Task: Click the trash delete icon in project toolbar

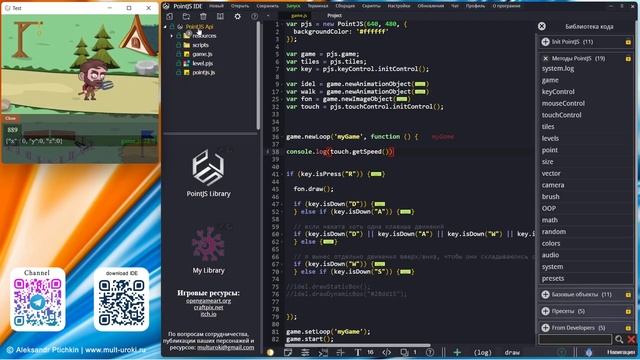Action: (203, 16)
